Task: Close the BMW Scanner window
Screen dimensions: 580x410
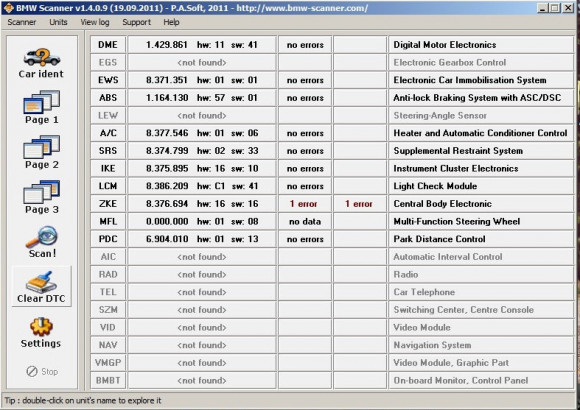Action: click(x=568, y=8)
